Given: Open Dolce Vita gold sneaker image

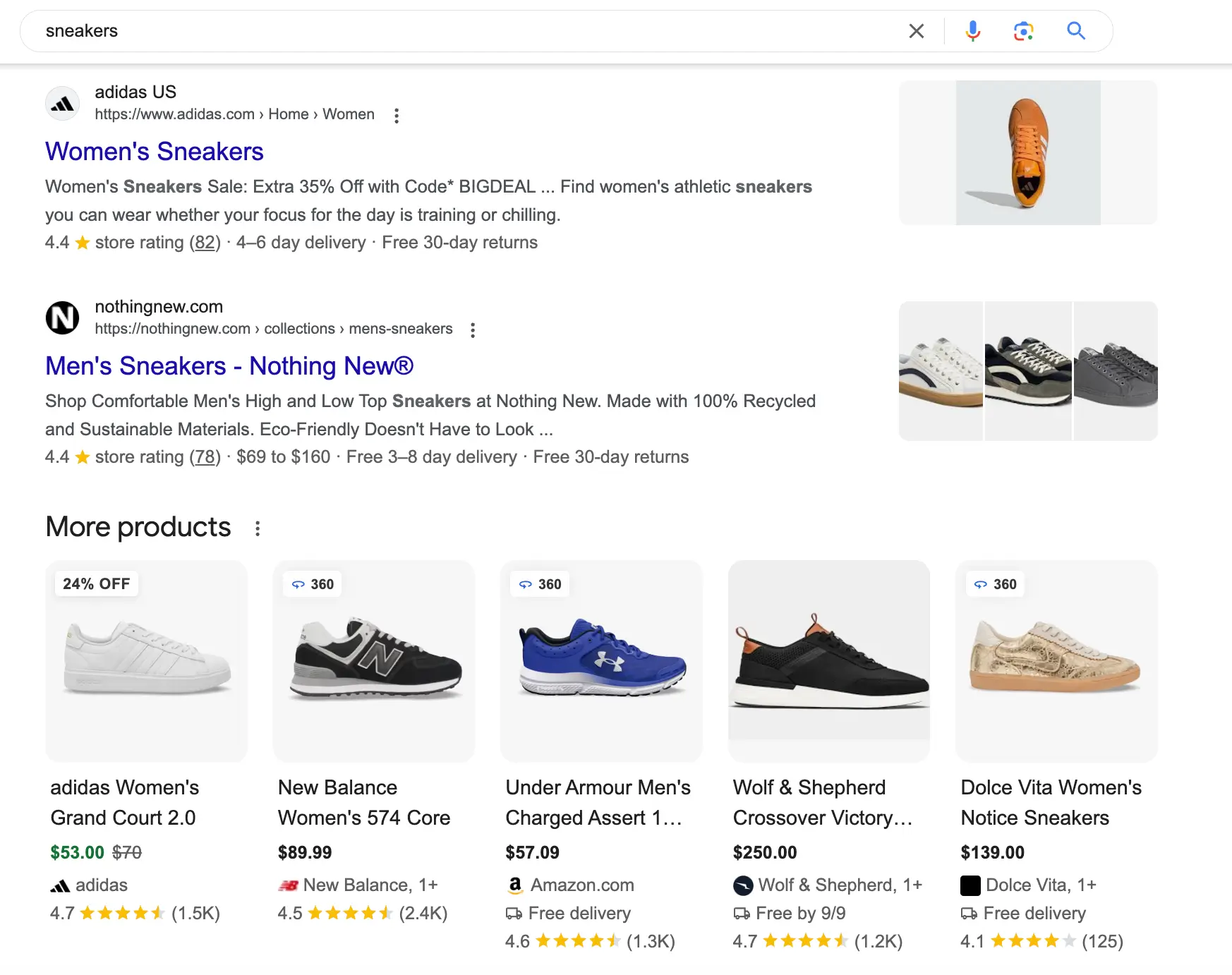Looking at the screenshot, I should click(1056, 661).
